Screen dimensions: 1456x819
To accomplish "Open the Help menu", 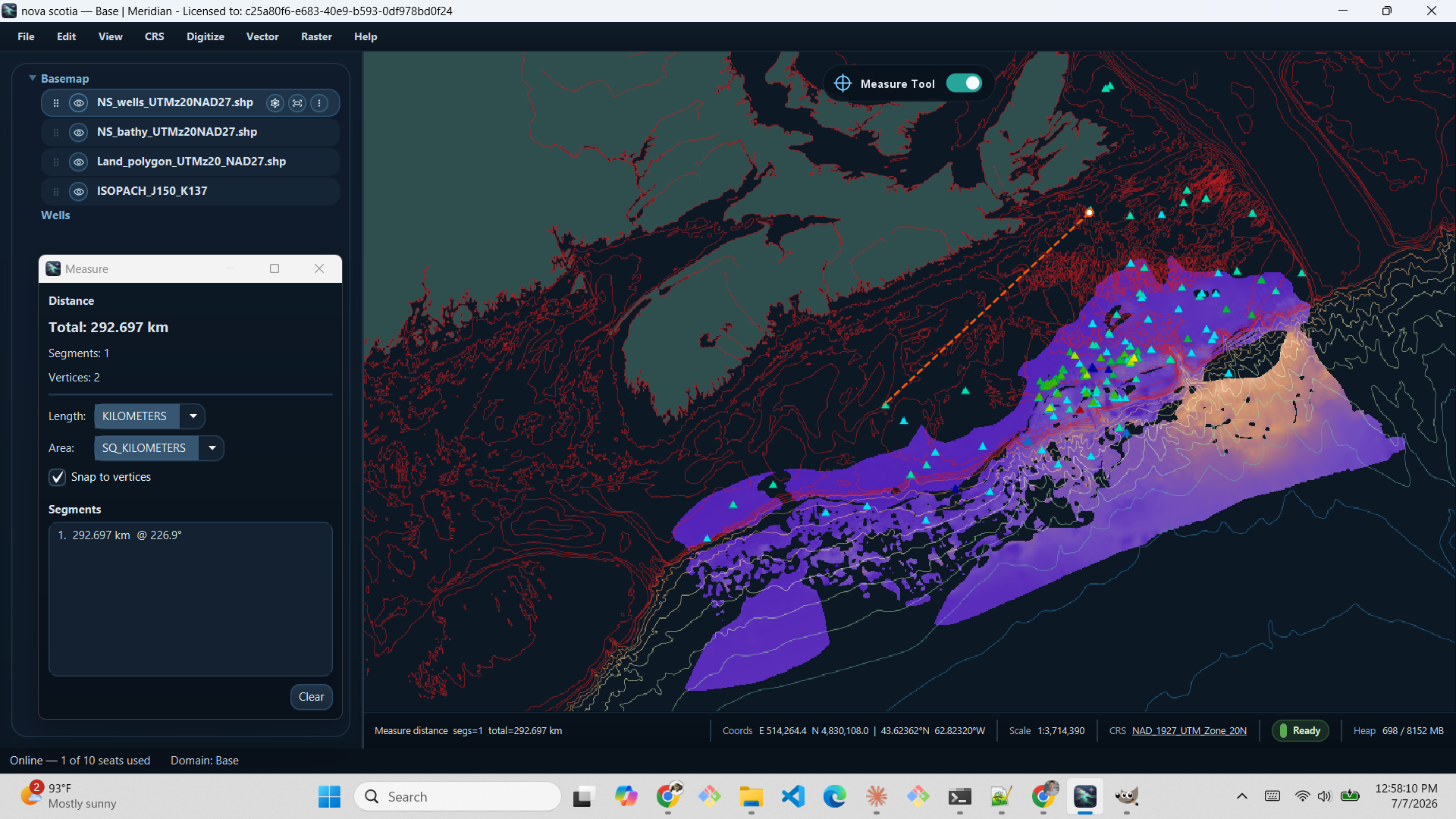I will pos(366,36).
